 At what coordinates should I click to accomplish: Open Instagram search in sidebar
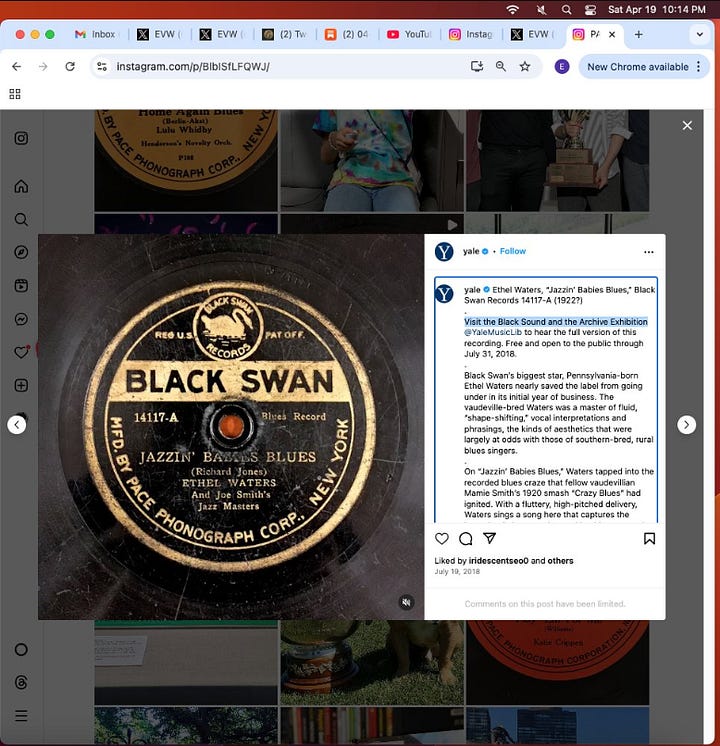click(21, 219)
